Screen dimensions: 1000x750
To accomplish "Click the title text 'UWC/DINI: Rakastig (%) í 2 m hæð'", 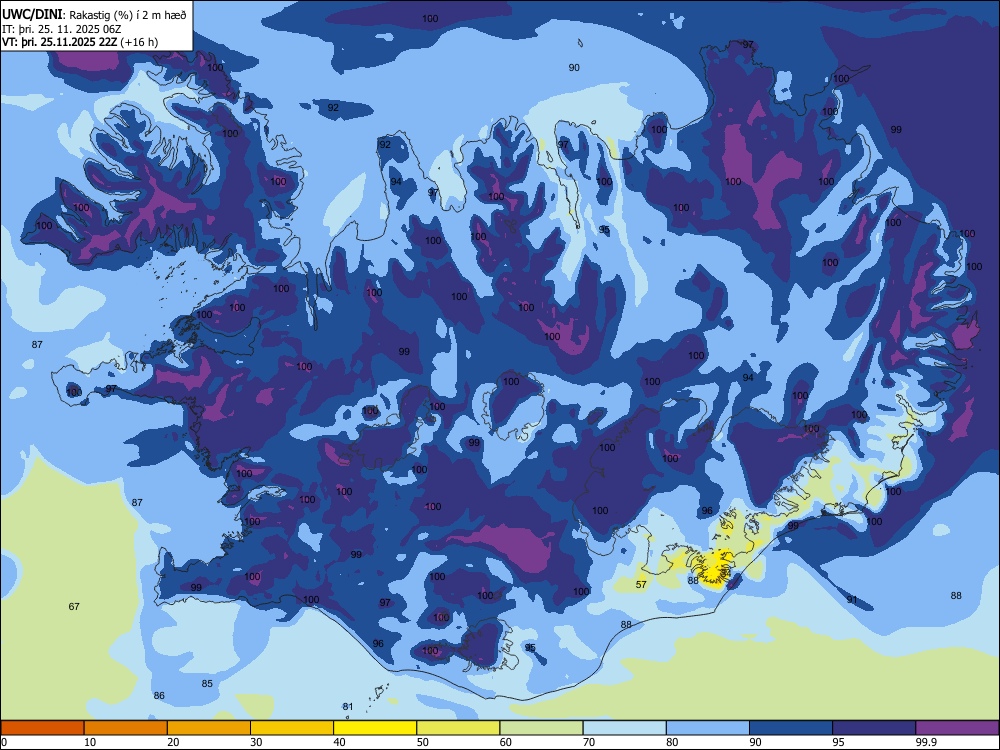I will click(94, 15).
